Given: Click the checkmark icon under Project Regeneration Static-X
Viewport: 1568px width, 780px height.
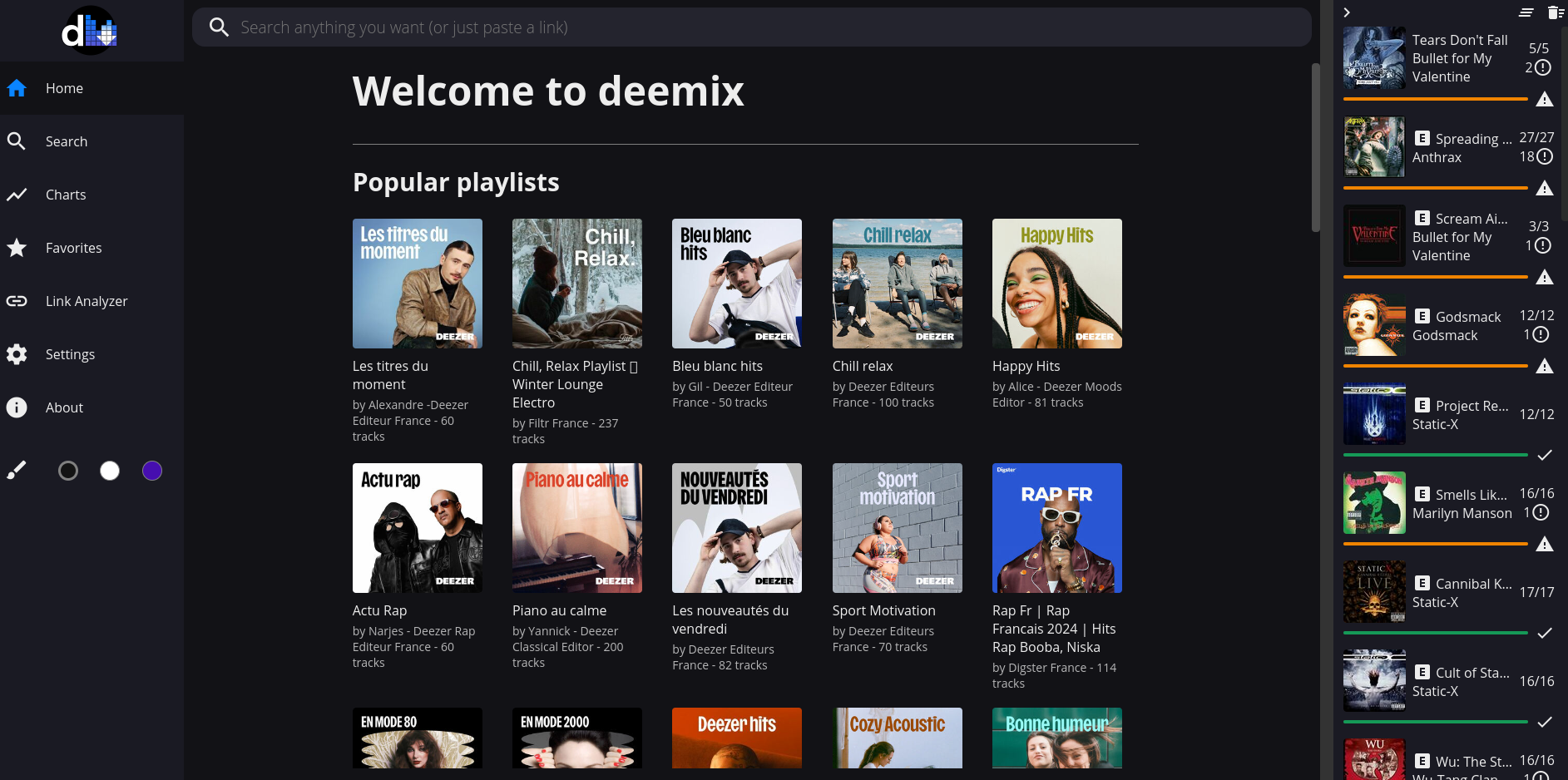Looking at the screenshot, I should 1545,455.
